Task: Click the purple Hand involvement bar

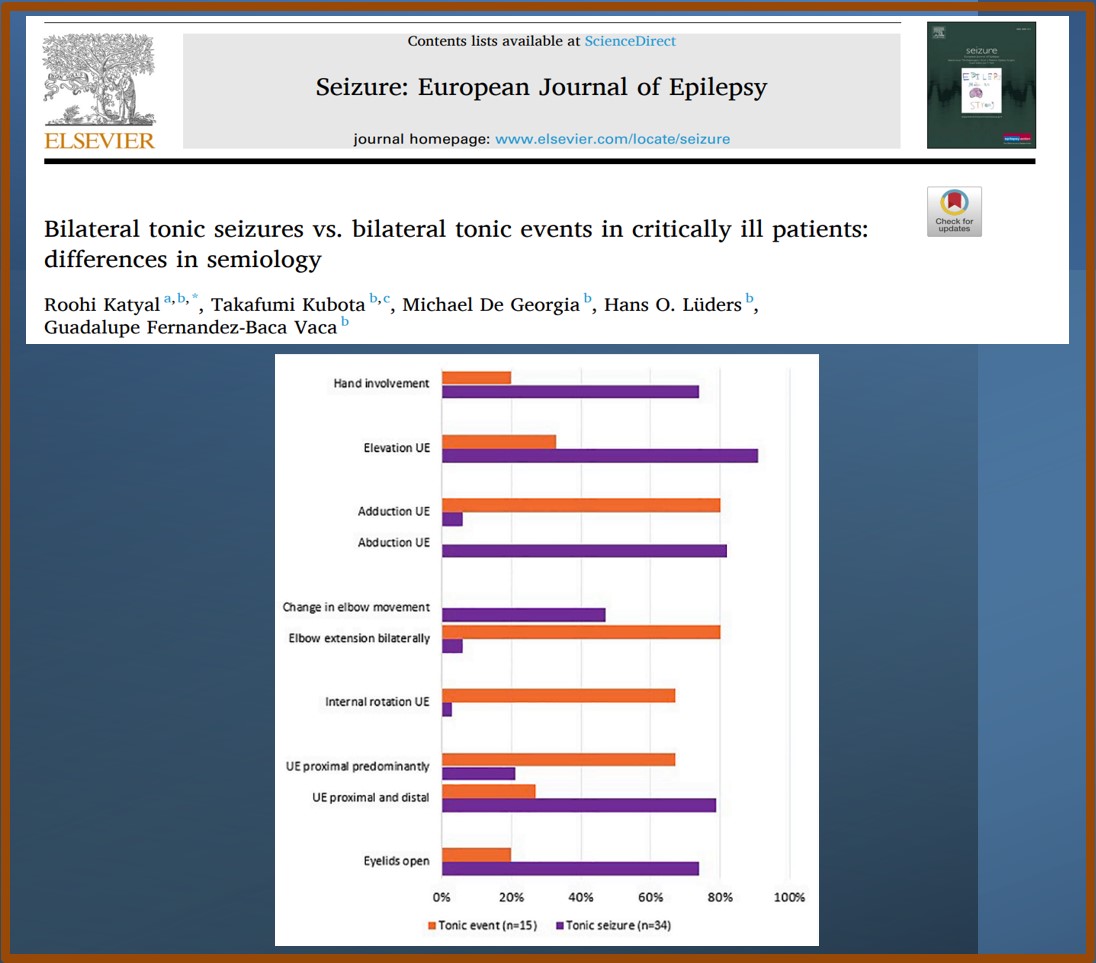Action: (x=570, y=392)
